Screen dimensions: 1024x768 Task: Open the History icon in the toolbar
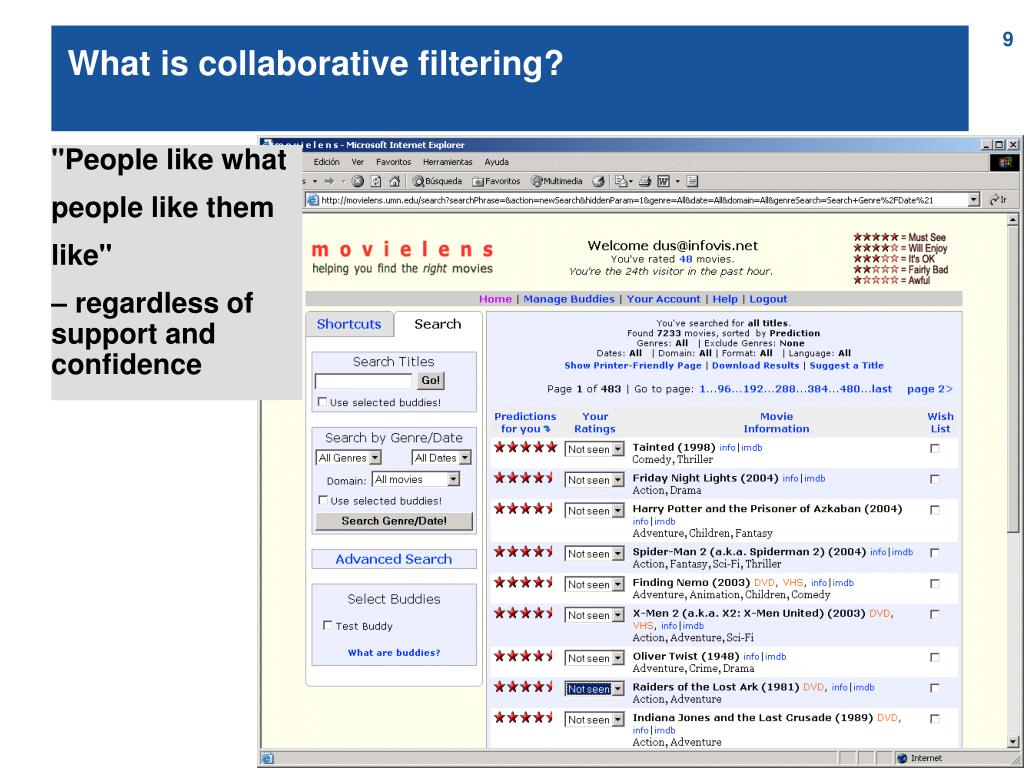[x=598, y=181]
